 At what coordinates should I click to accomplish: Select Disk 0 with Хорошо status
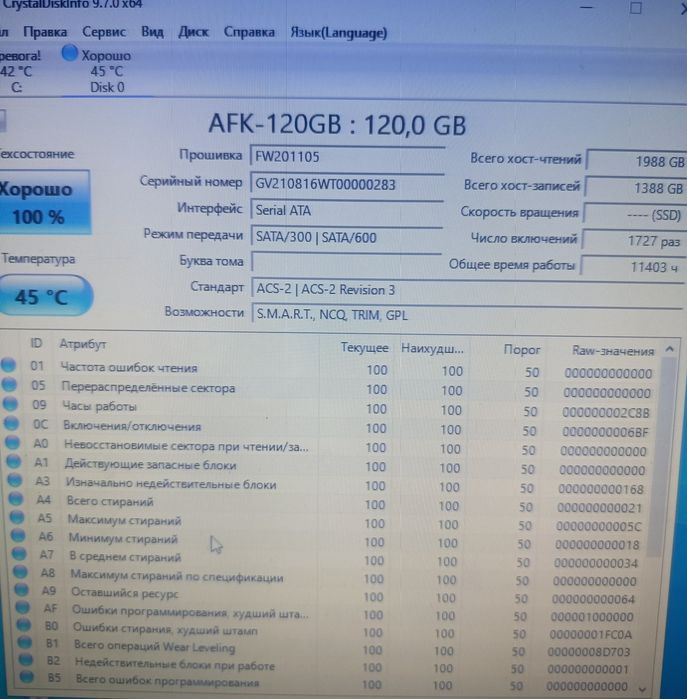point(106,71)
